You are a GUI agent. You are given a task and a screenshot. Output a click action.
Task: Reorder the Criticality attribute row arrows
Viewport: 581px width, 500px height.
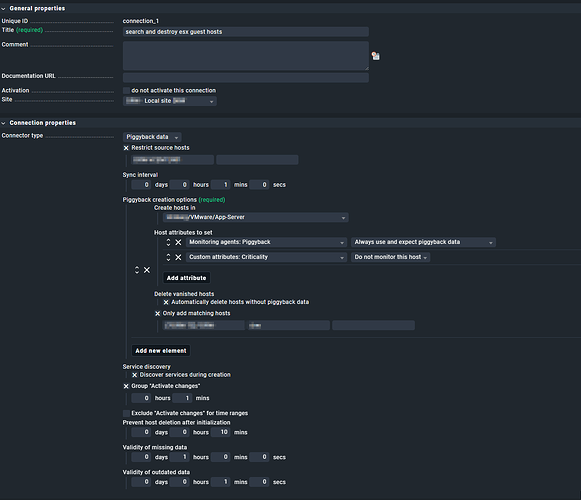point(168,257)
